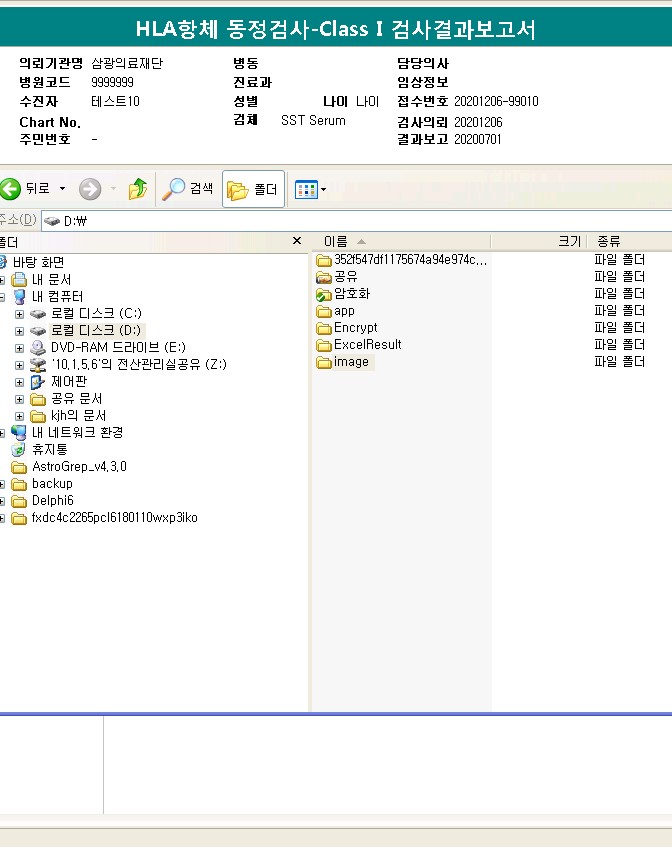Open the Back history dropdown arrow
This screenshot has width=672, height=847.
click(x=62, y=189)
